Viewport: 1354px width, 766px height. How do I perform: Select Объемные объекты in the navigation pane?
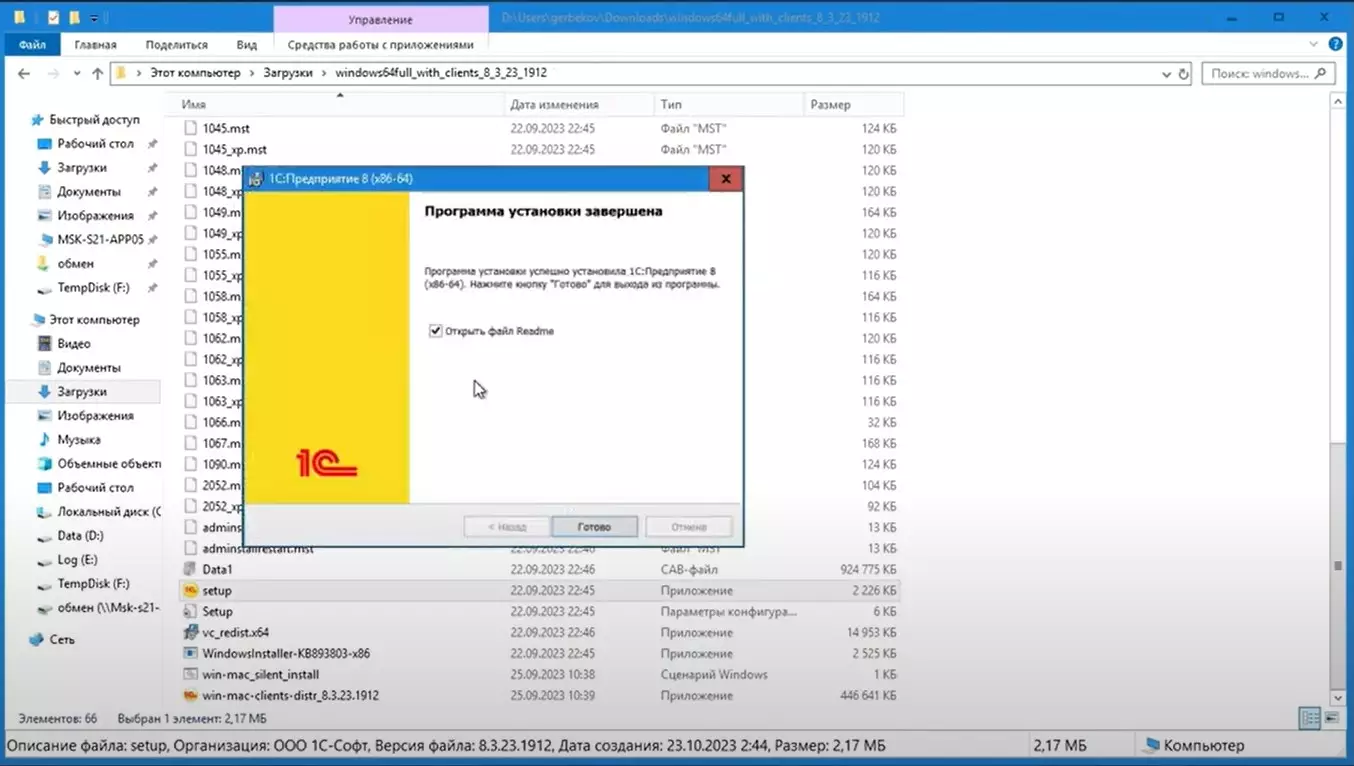point(109,463)
